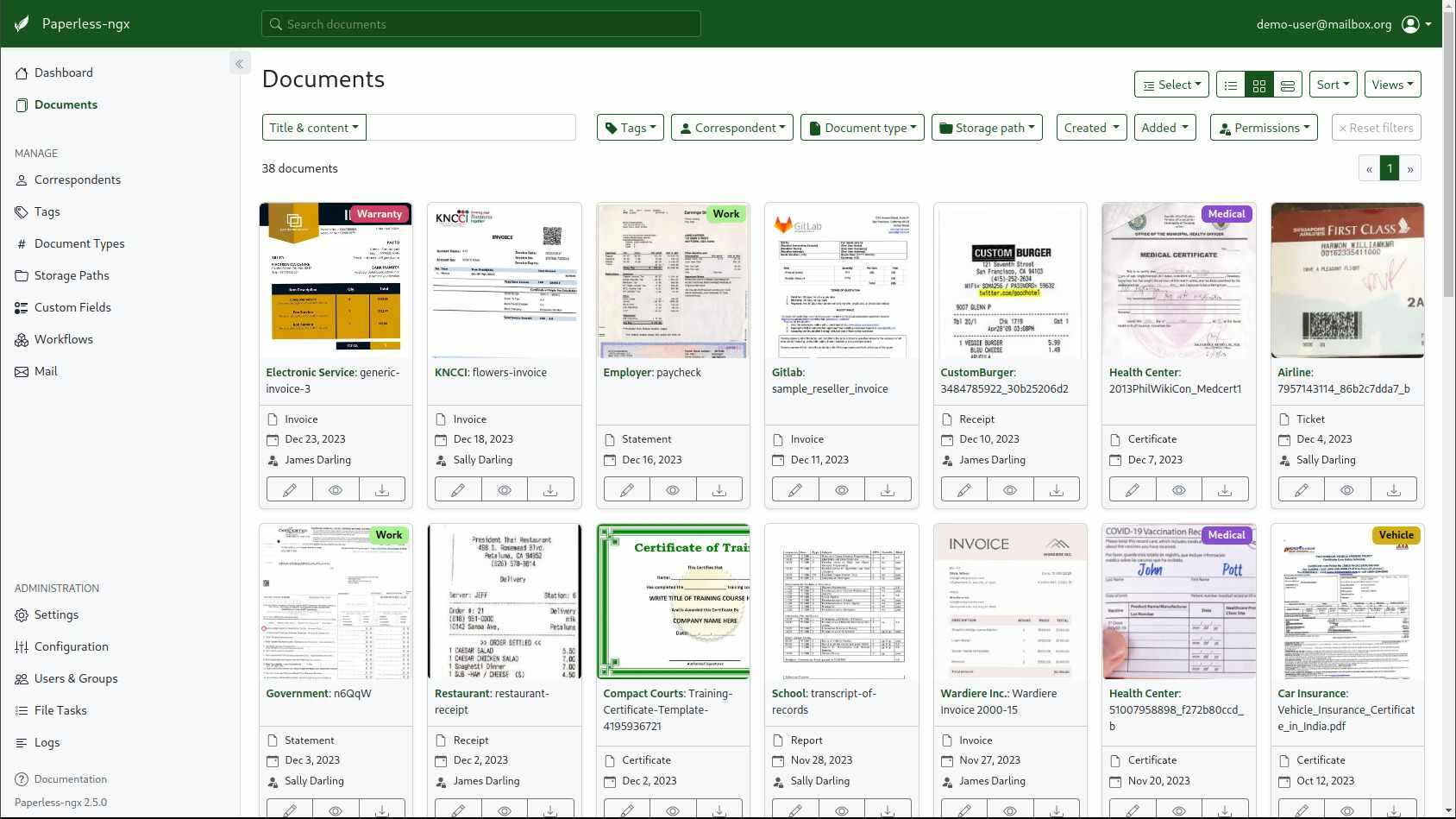Open the Created date filter dropdown
Image resolution: width=1456 pixels, height=819 pixels.
pyautogui.click(x=1090, y=127)
